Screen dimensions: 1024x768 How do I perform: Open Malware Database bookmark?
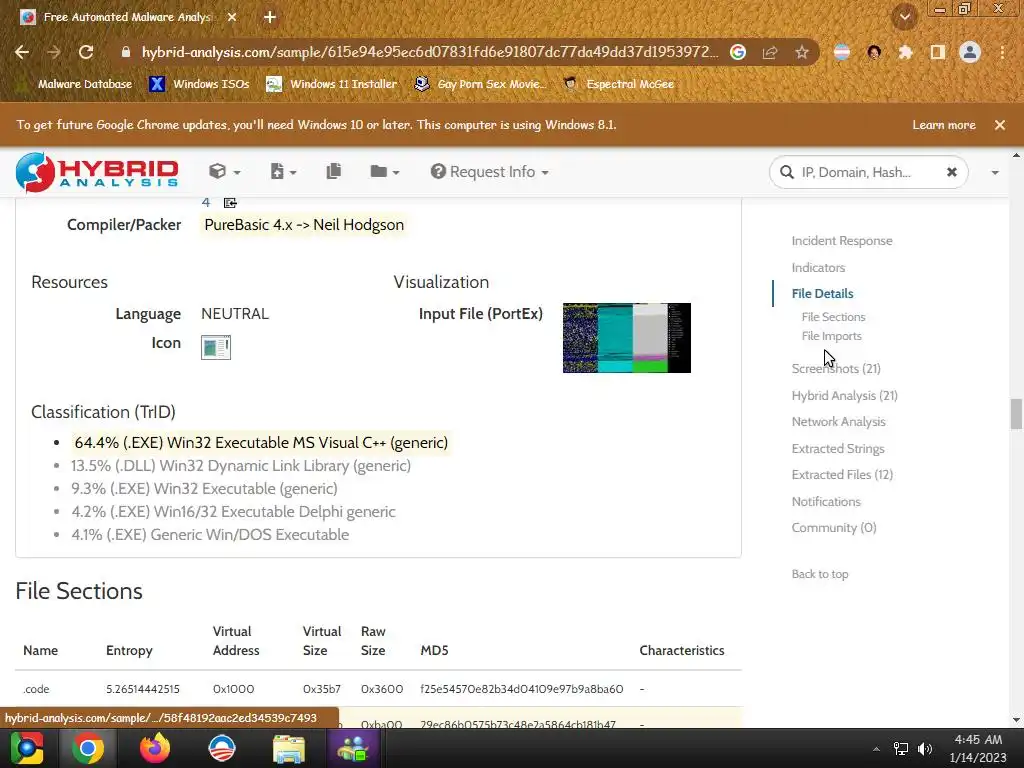[x=74, y=84]
